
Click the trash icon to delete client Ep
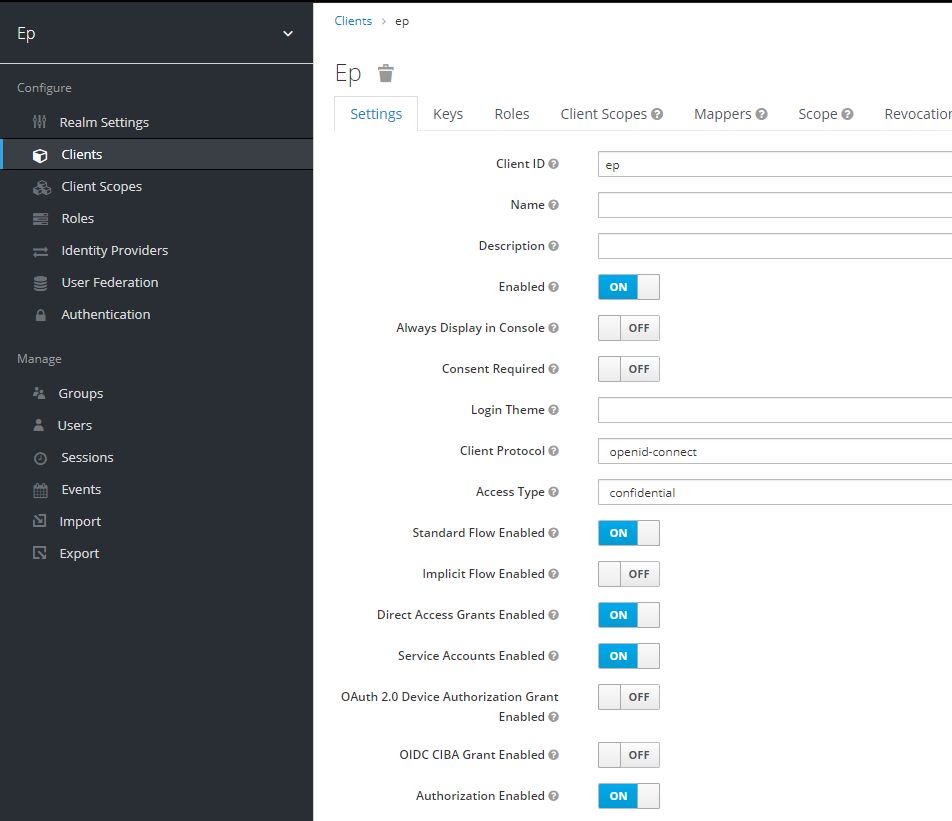[386, 73]
